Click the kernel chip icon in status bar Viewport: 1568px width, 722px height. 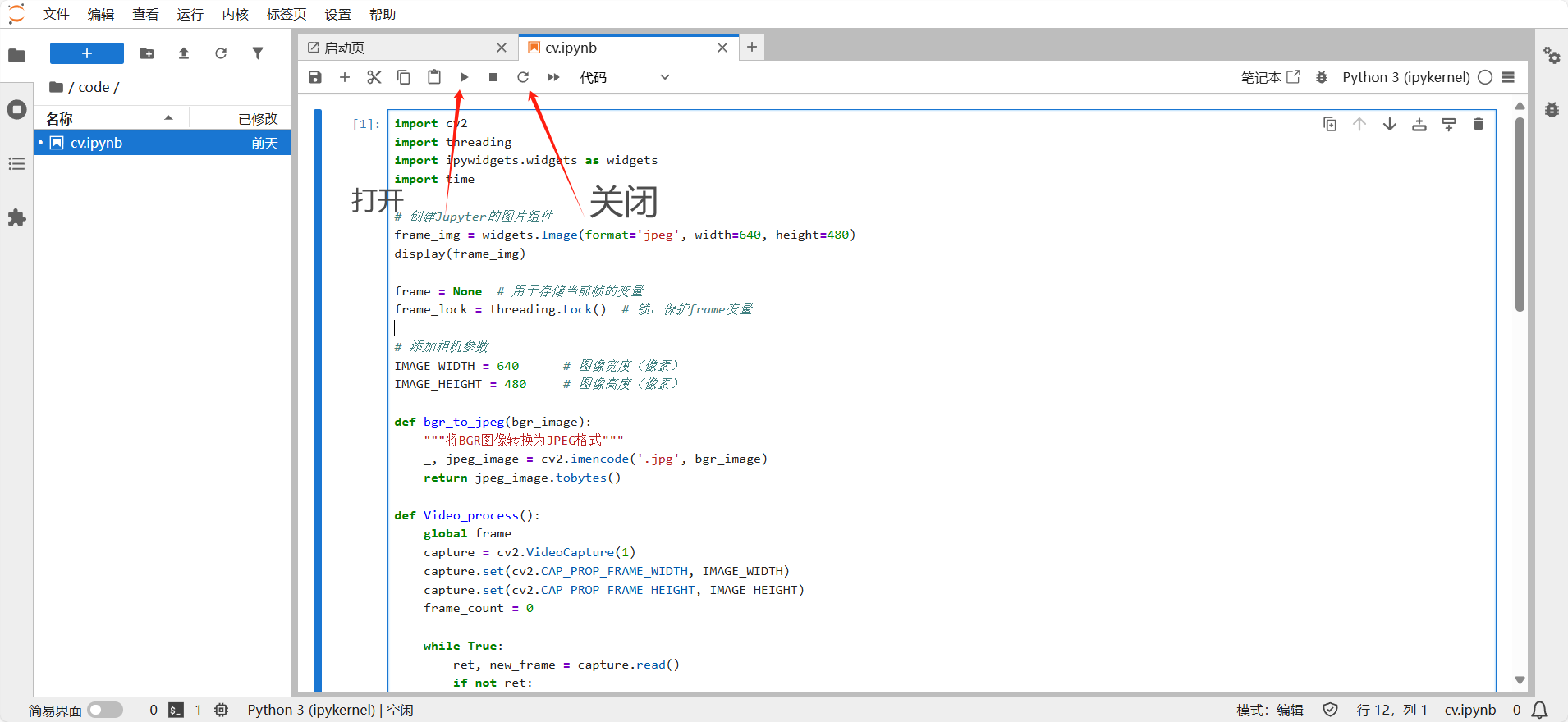221,710
